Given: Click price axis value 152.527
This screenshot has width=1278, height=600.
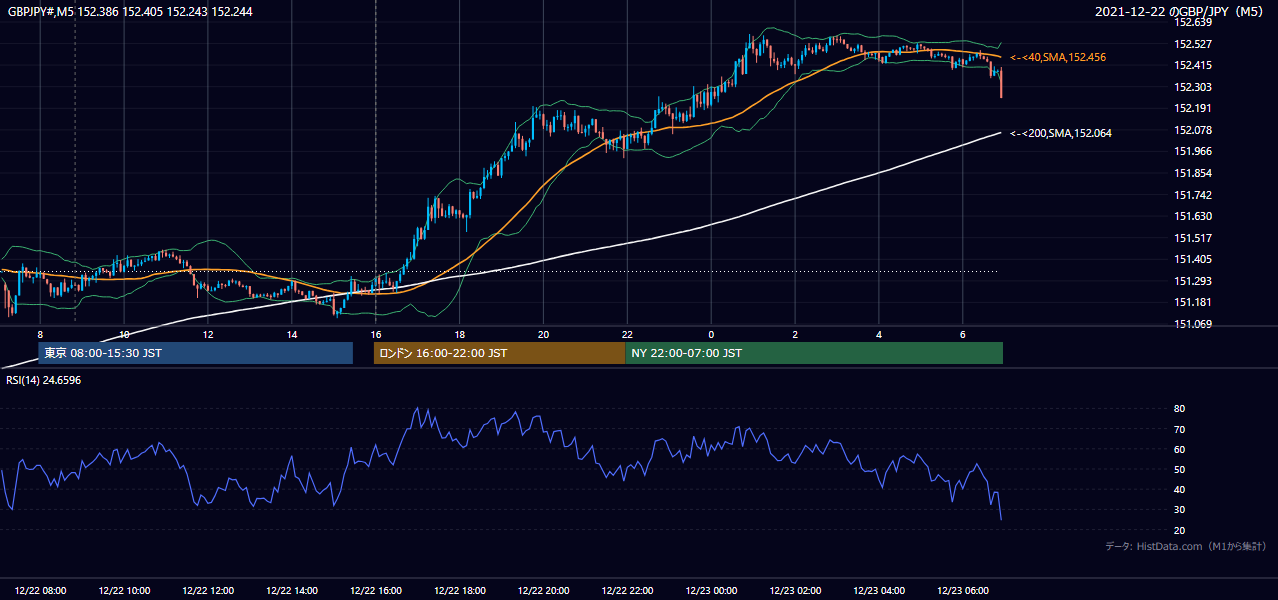Looking at the screenshot, I should [x=1192, y=44].
